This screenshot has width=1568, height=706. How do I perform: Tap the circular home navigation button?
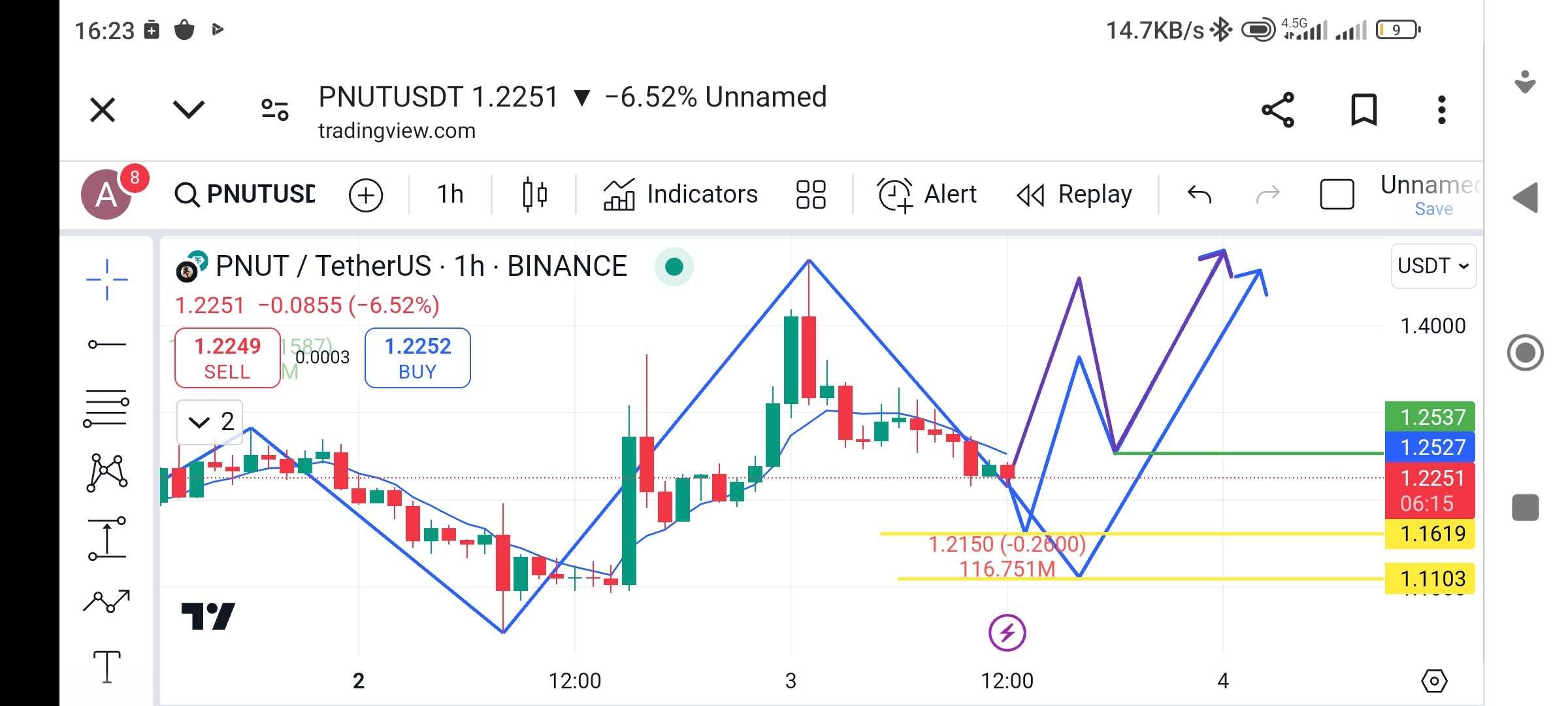pos(1526,353)
